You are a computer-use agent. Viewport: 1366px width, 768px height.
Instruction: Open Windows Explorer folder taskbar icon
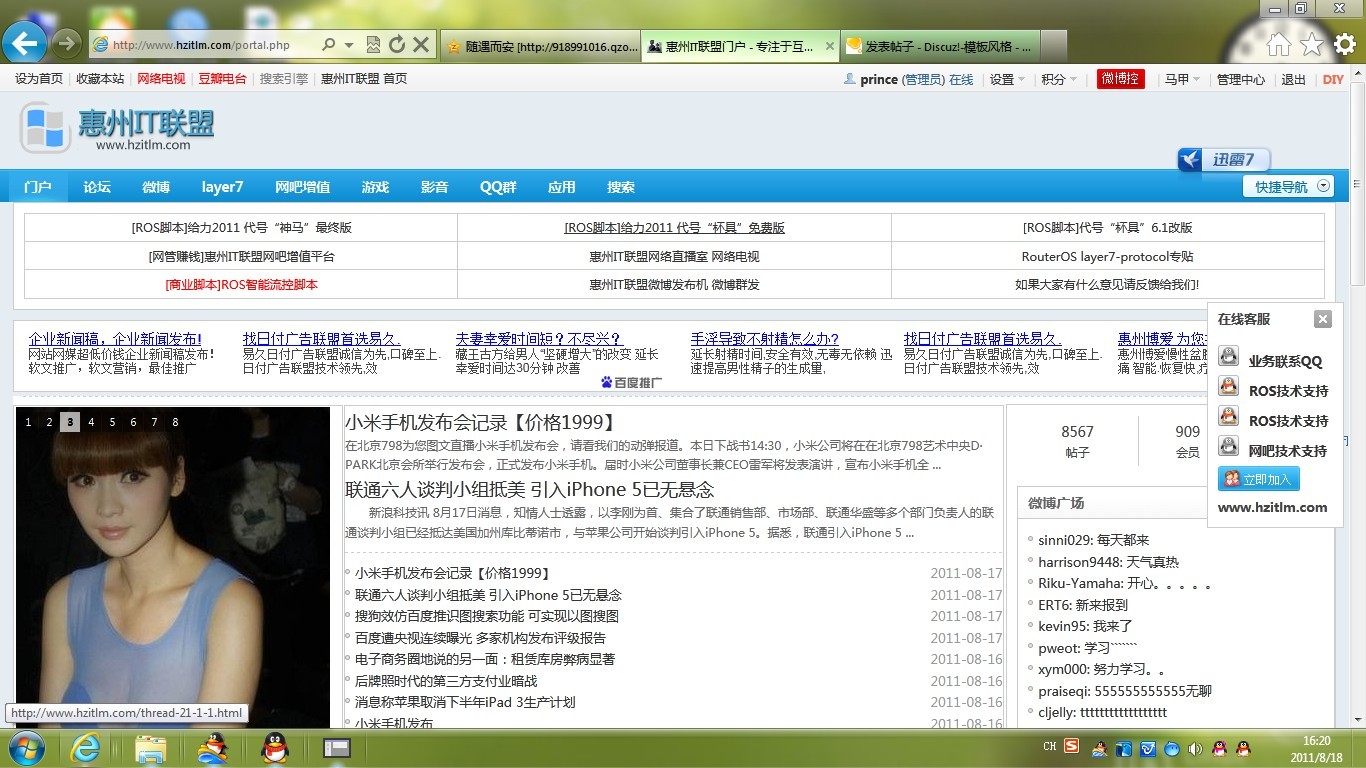pyautogui.click(x=150, y=748)
